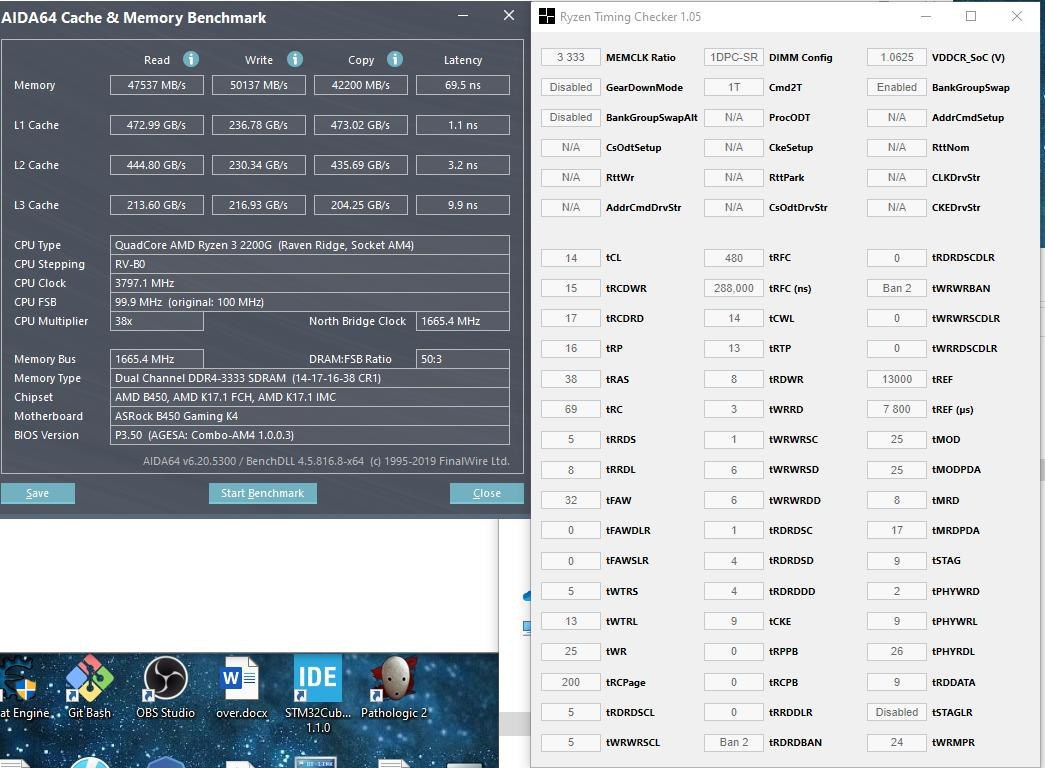Click the BankGroupSwapAlt label
Viewport: 1045px width, 768px height.
tap(652, 117)
